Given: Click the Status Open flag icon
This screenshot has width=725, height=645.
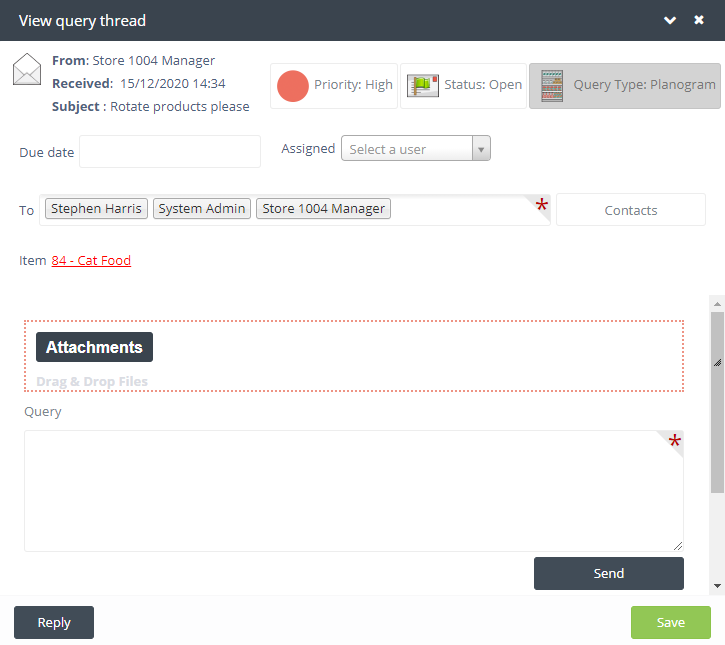Looking at the screenshot, I should point(423,86).
